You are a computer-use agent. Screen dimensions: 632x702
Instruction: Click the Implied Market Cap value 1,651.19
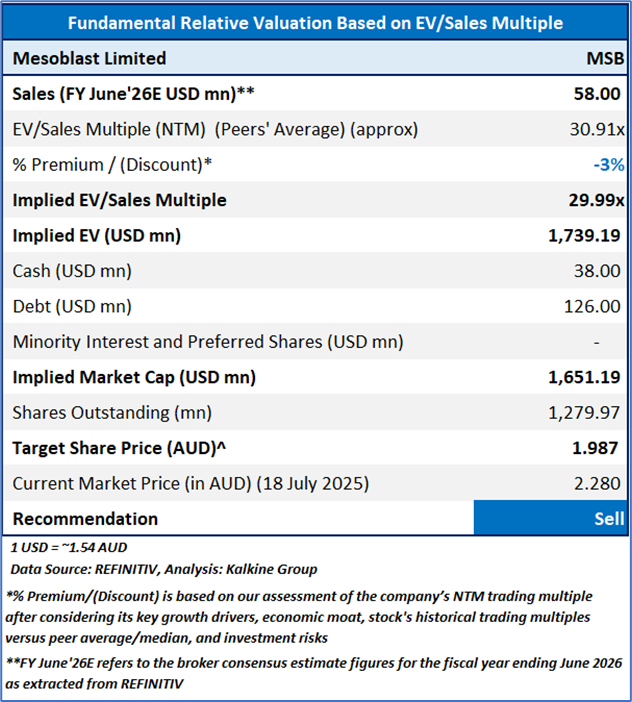tap(586, 377)
